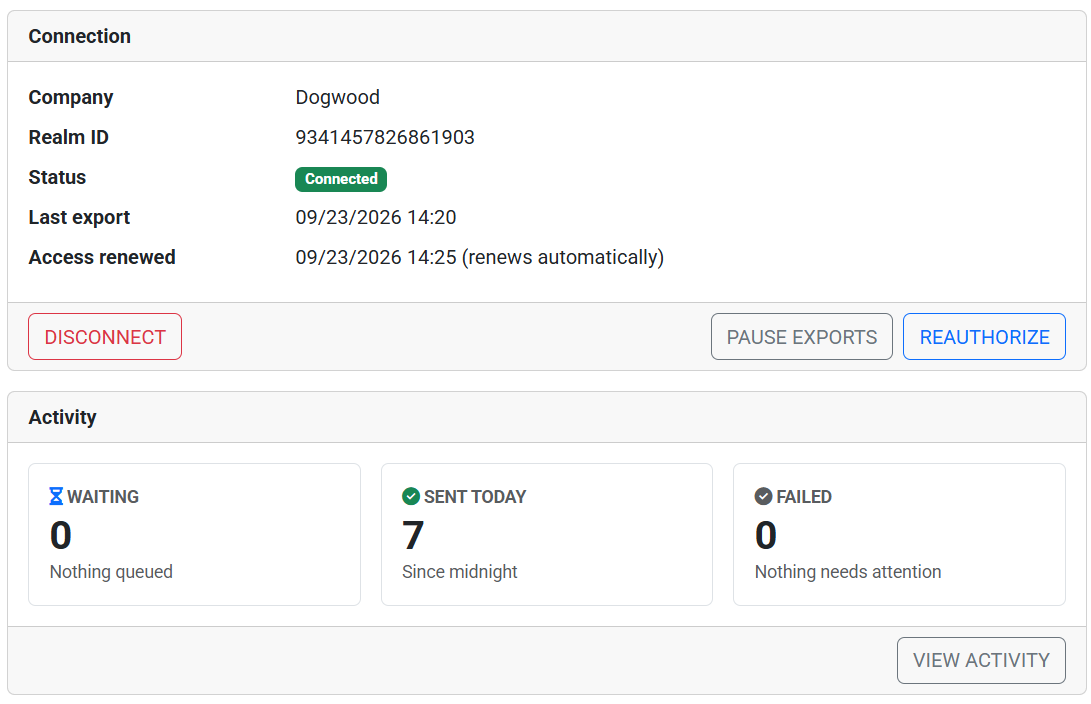Click the FAILED card title

[x=804, y=497]
